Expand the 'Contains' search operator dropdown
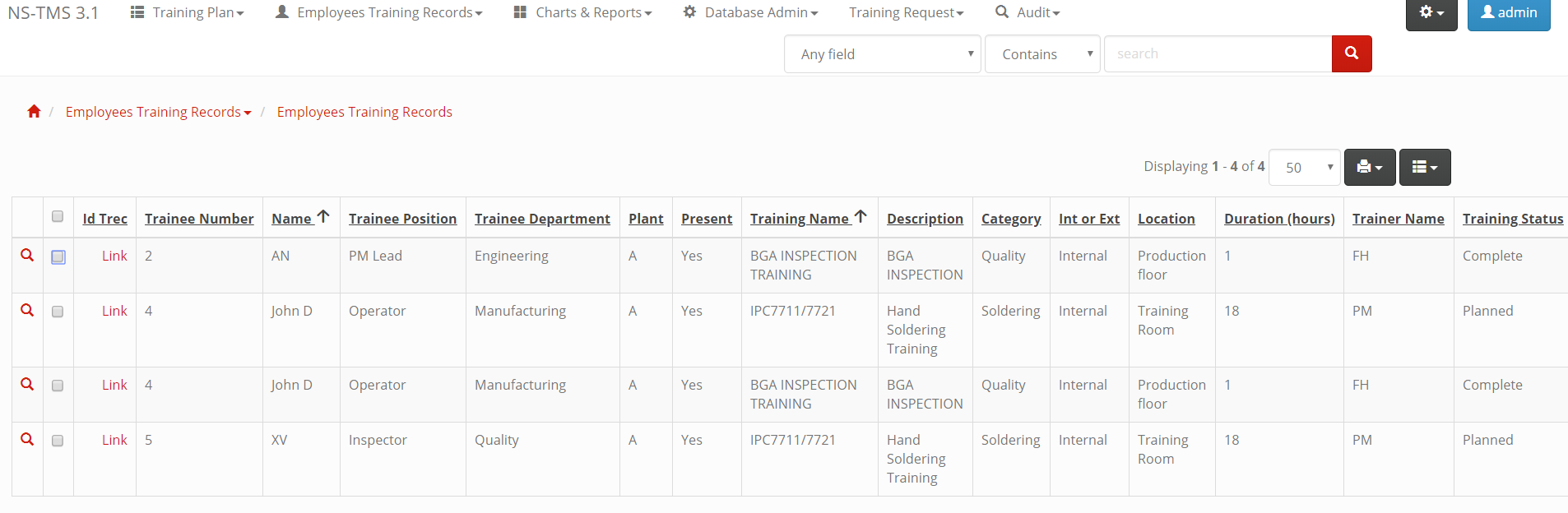Screen dimensions: 1568x513 pos(1041,54)
